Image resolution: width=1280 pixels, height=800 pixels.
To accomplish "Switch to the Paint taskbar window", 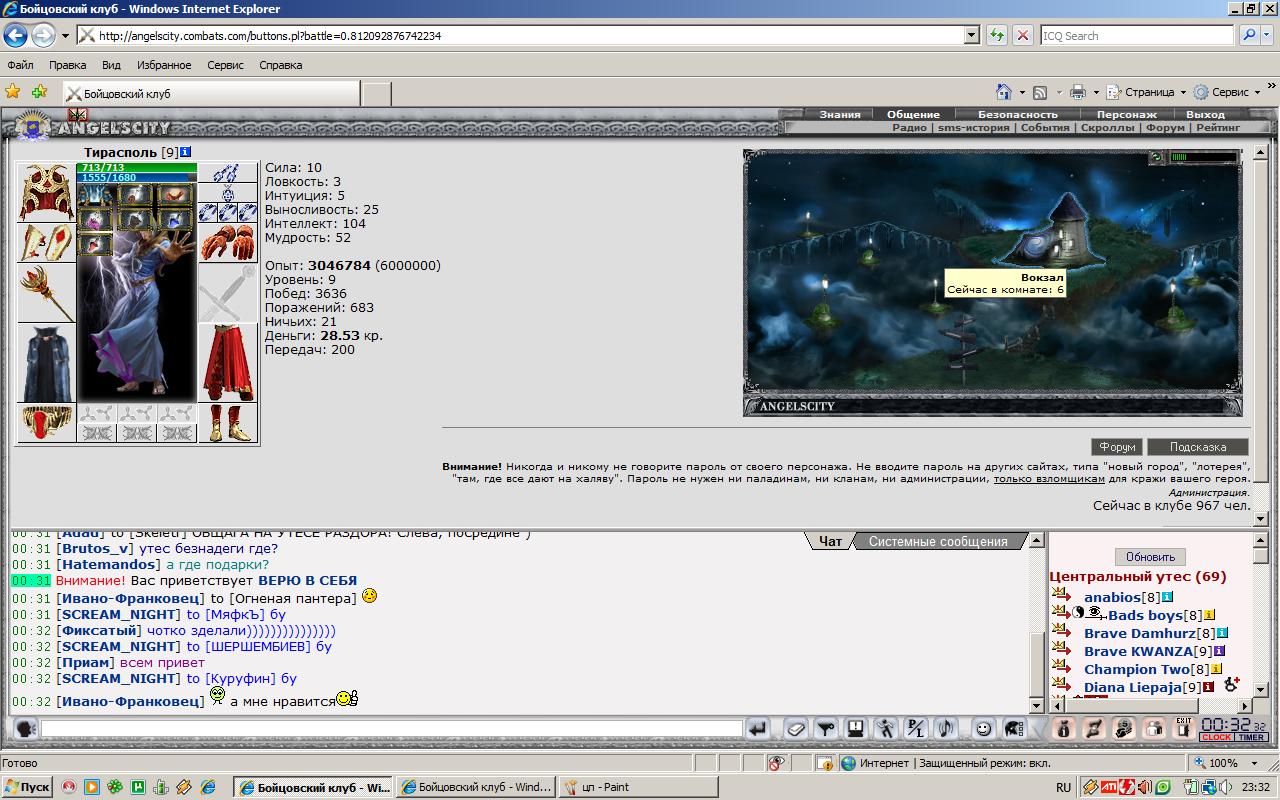I will pos(639,787).
